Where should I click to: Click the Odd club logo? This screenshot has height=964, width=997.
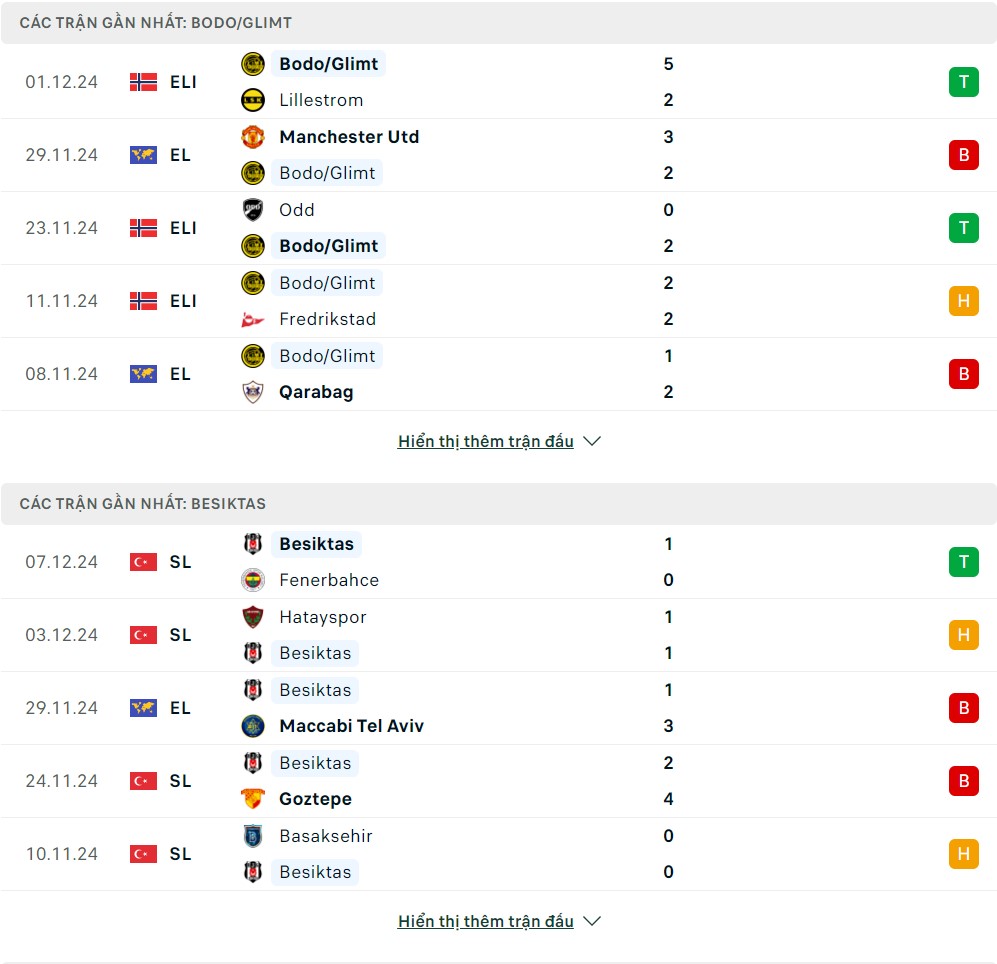click(x=253, y=210)
